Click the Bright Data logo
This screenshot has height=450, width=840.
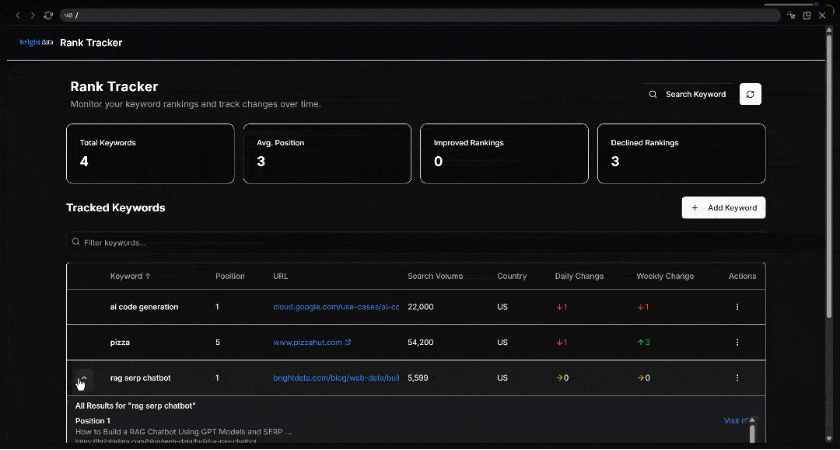[x=36, y=42]
